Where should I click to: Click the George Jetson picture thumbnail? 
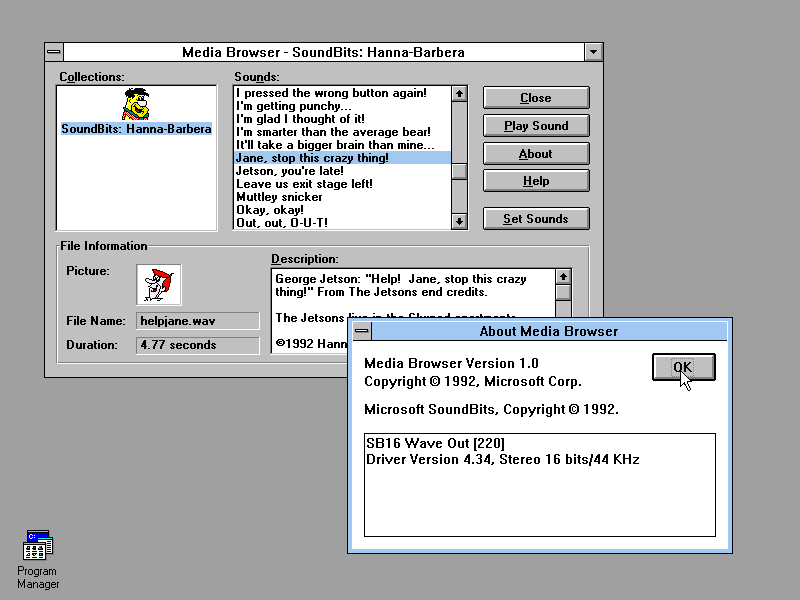tap(159, 285)
